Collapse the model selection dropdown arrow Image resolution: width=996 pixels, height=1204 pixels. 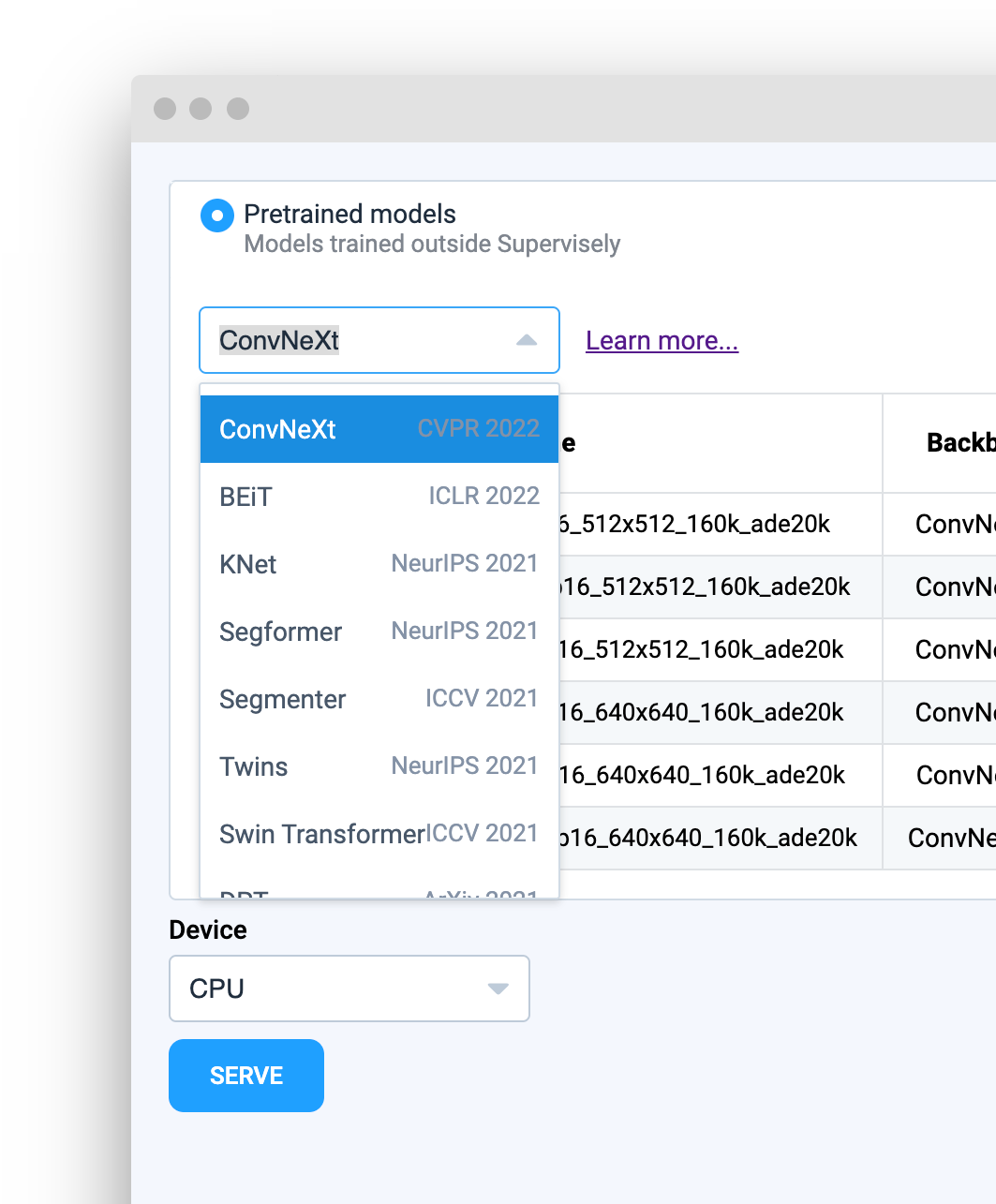(x=525, y=340)
